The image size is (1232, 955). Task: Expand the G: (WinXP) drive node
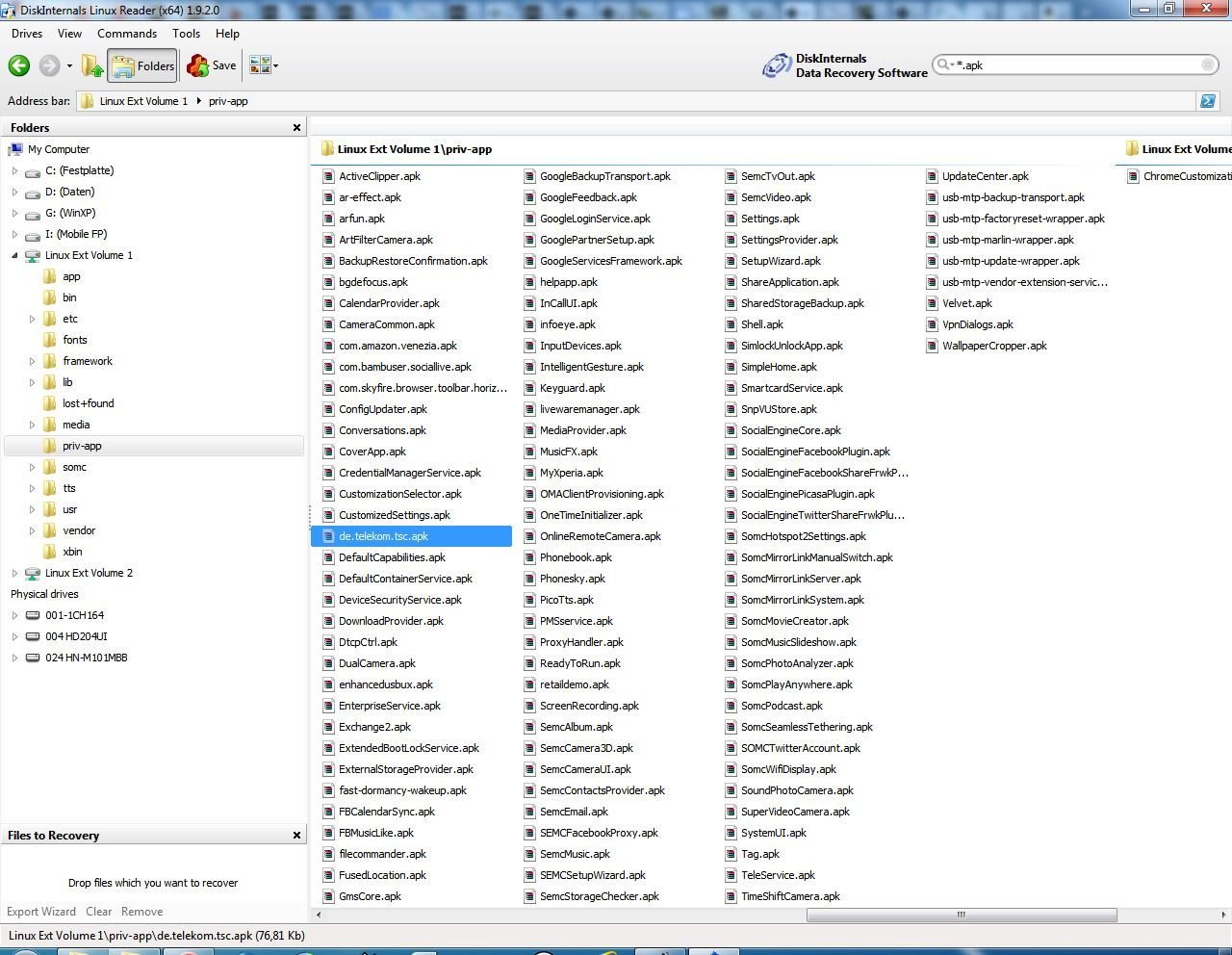14,213
